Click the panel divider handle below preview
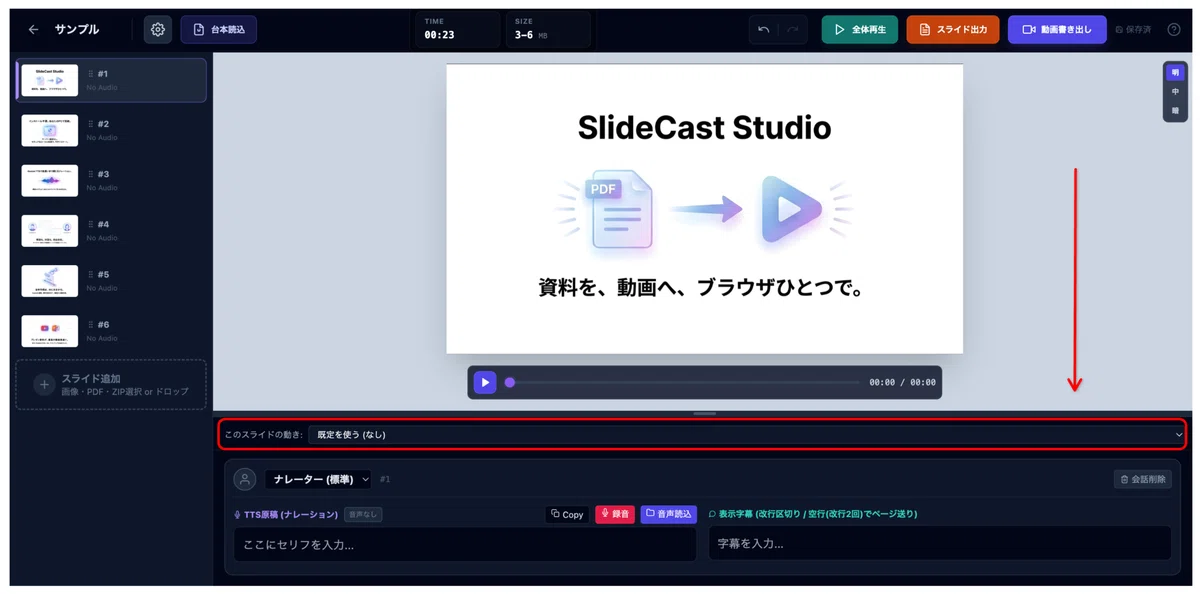The width and height of the screenshot is (1200, 594). pyautogui.click(x=705, y=413)
